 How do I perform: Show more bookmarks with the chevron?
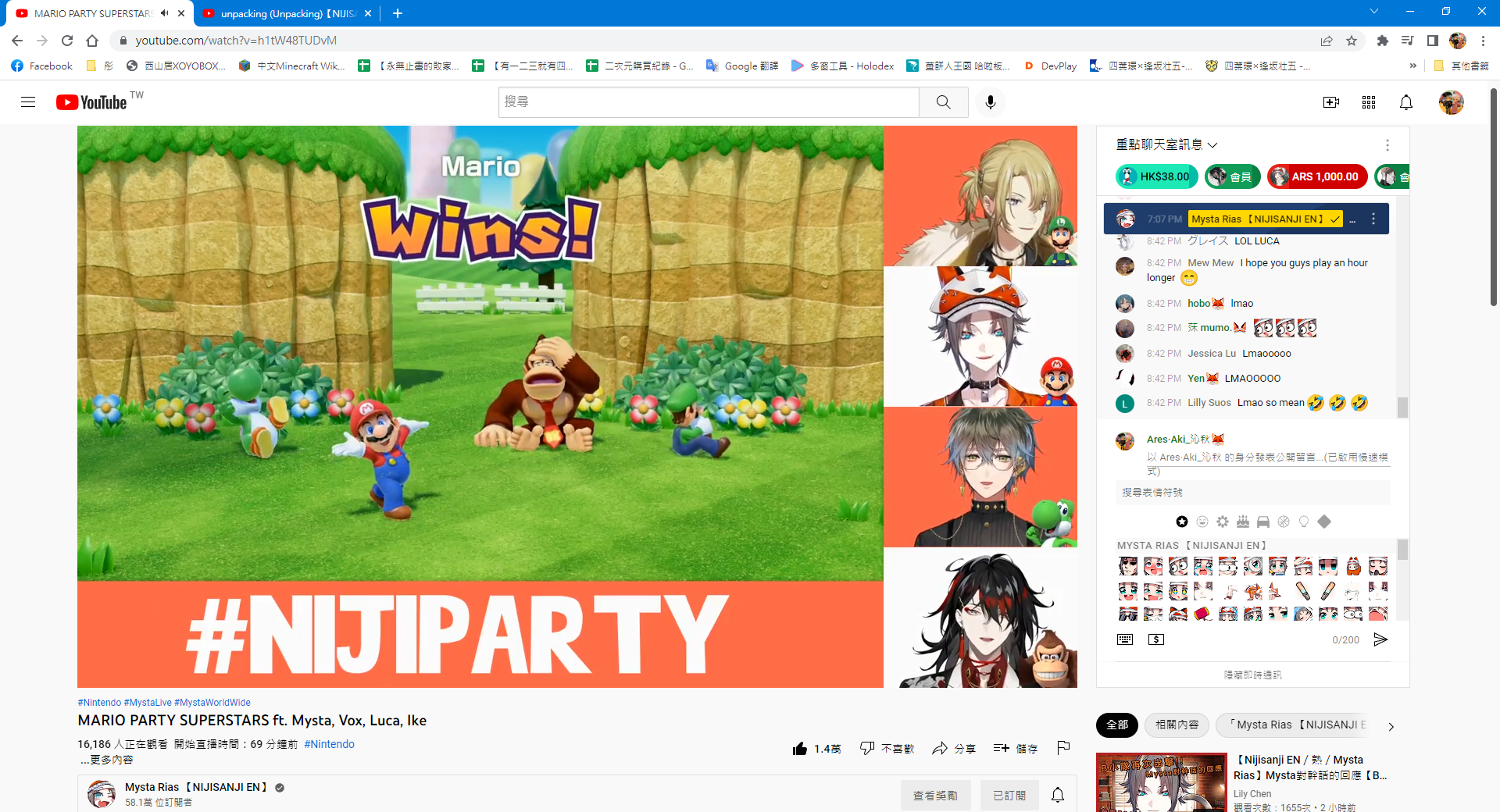click(1412, 66)
